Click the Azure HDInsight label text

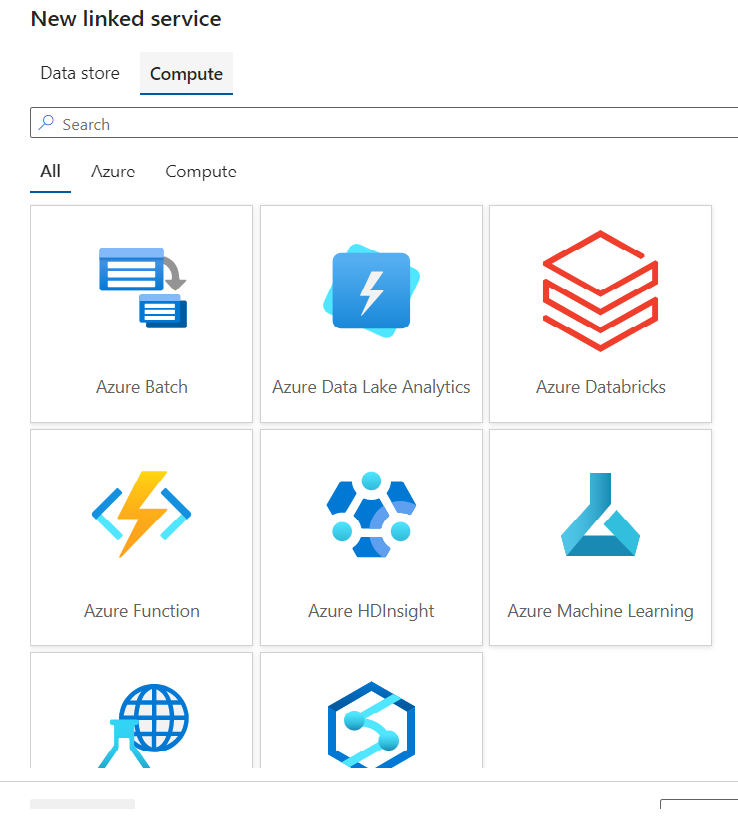371,611
